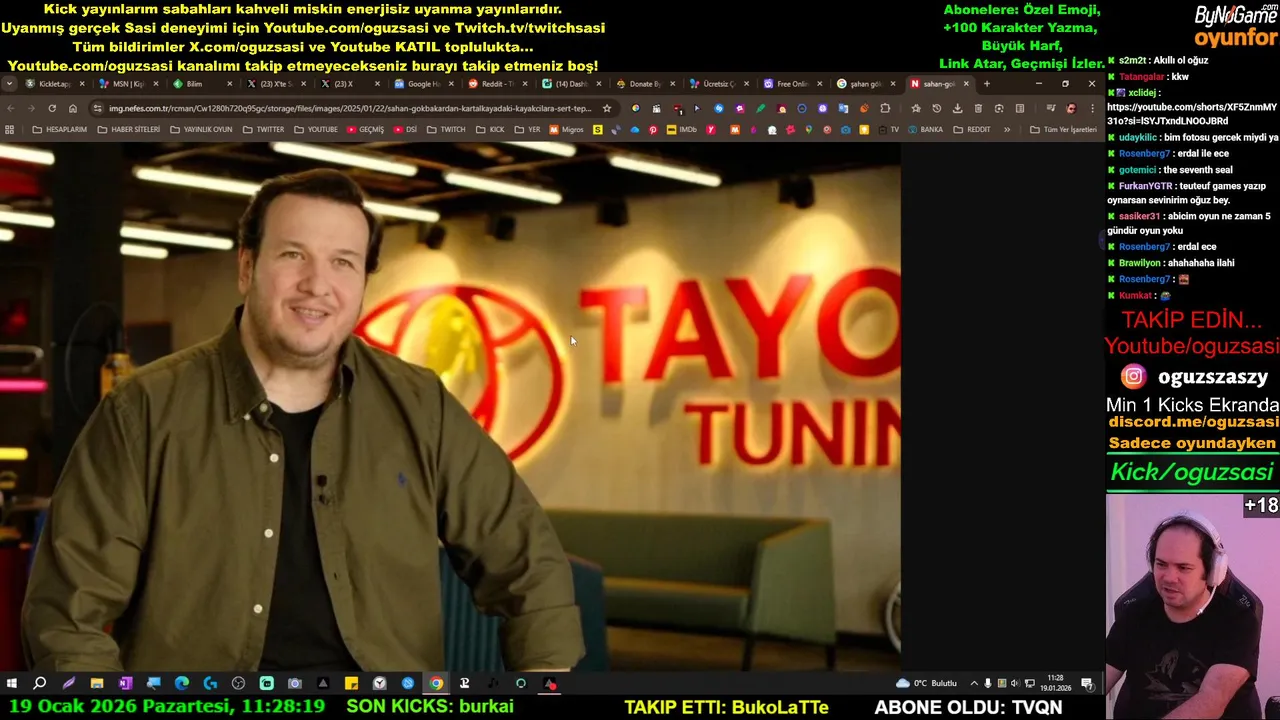
Task: Open the BANKA bookmarks folder
Action: [x=925, y=129]
